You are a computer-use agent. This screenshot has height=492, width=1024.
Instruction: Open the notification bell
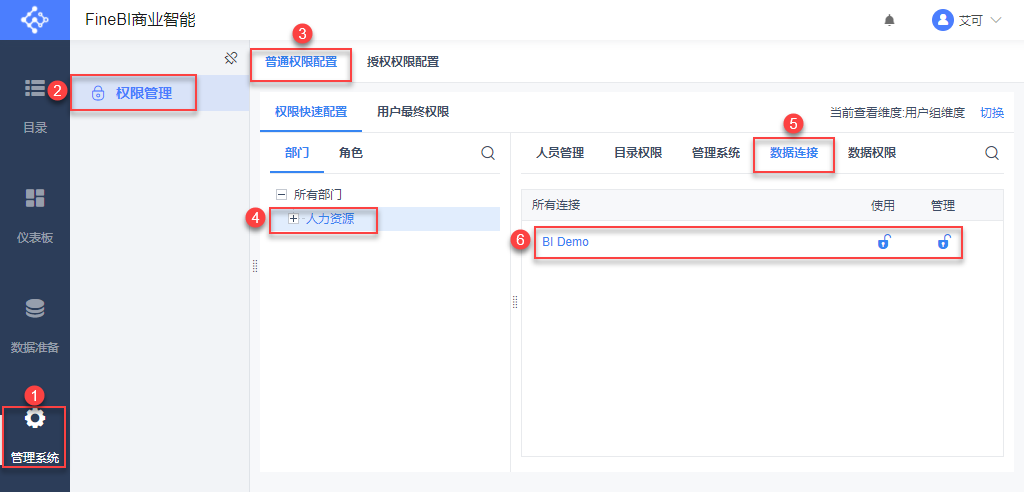click(x=889, y=20)
